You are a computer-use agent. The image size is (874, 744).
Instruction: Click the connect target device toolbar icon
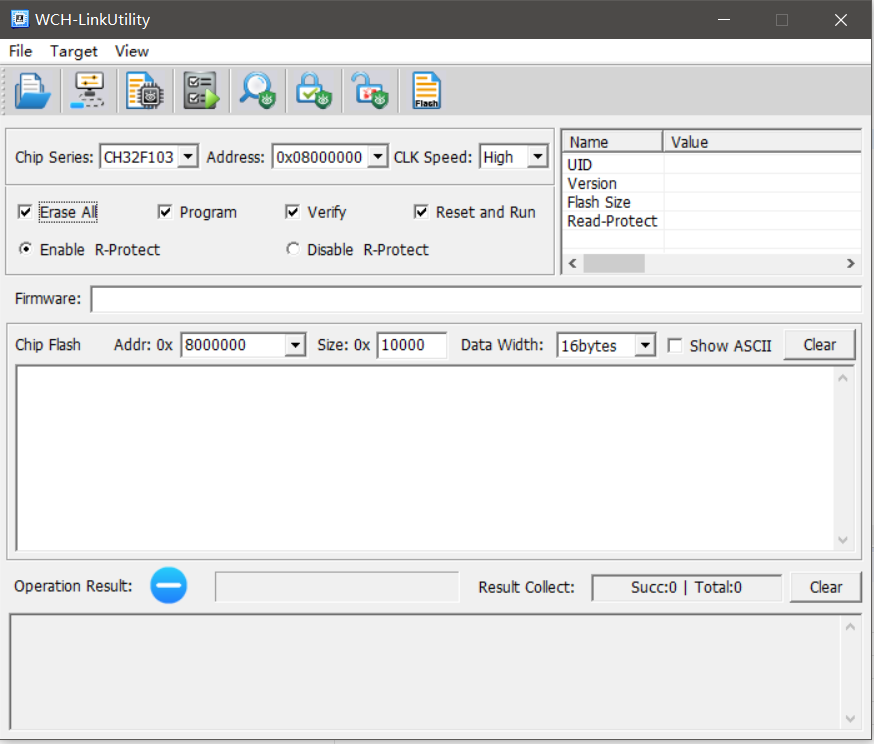89,91
